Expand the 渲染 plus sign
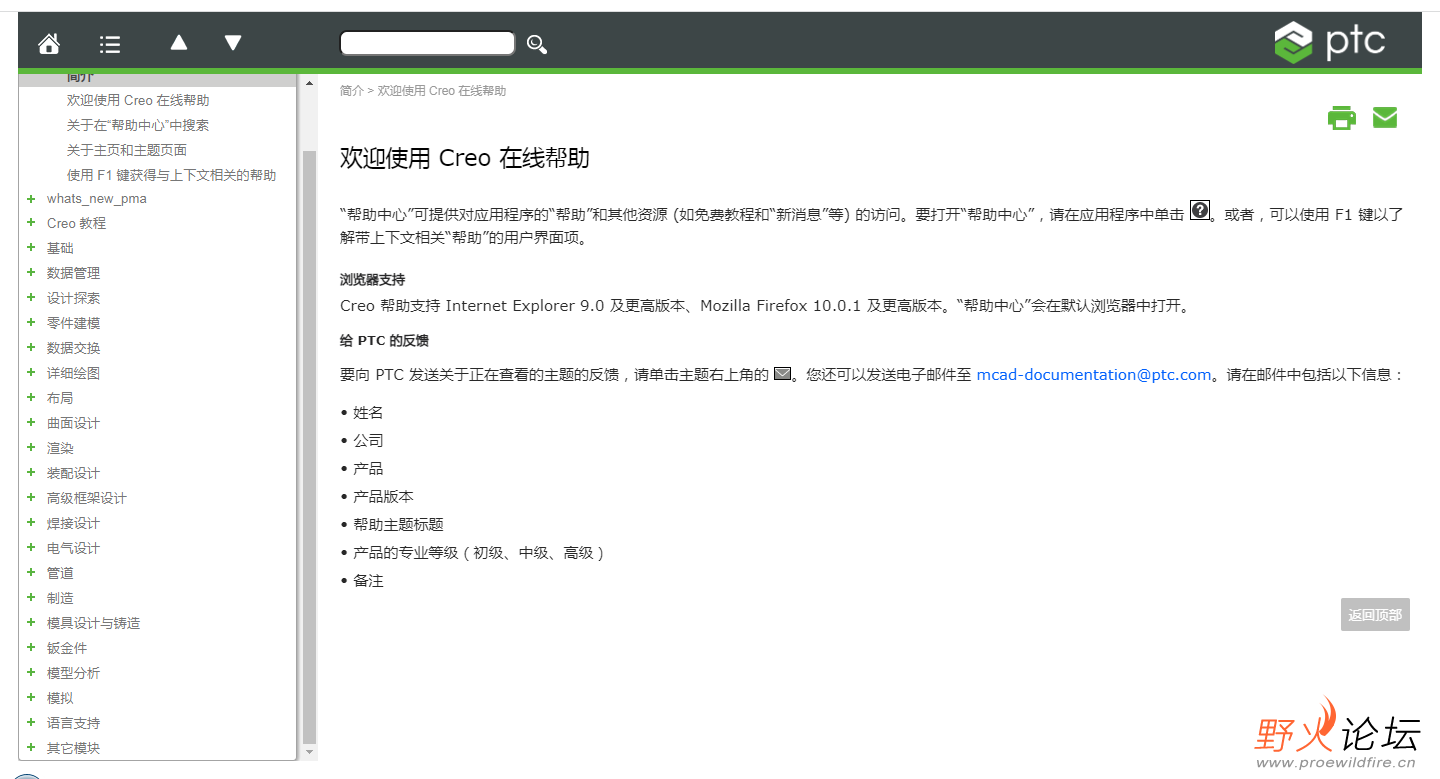 point(32,448)
